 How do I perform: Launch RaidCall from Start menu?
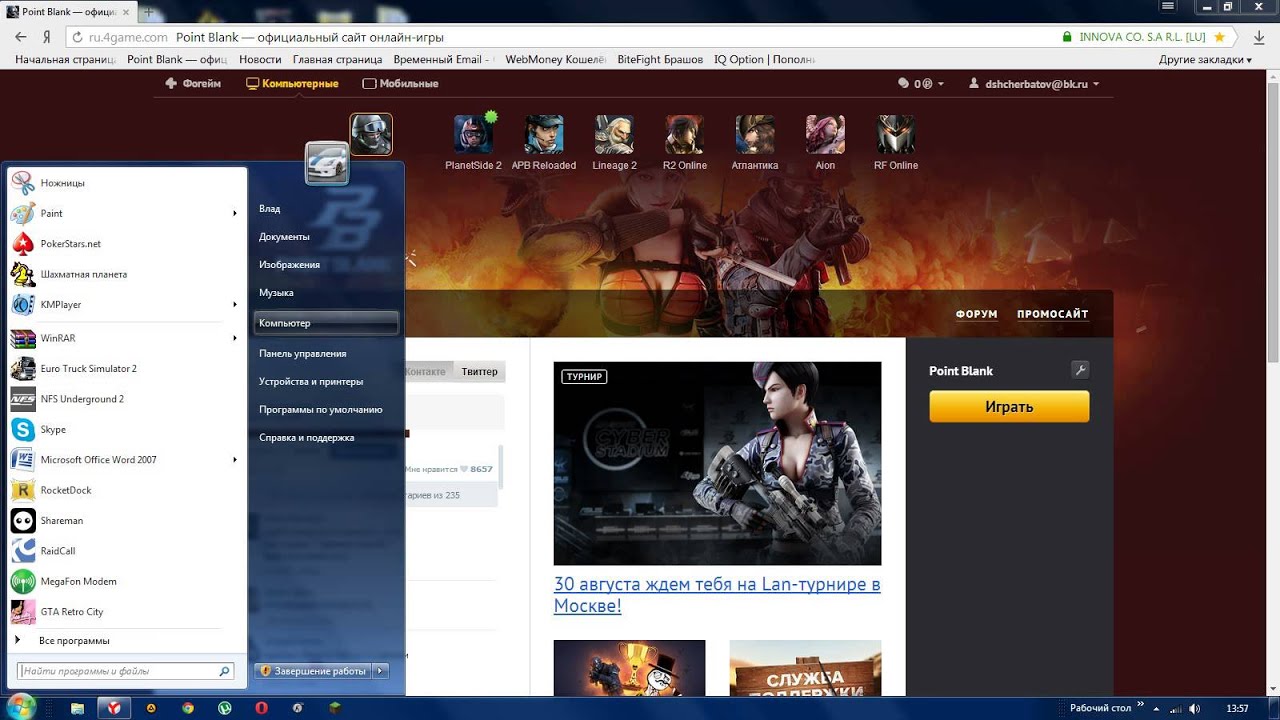coord(127,551)
